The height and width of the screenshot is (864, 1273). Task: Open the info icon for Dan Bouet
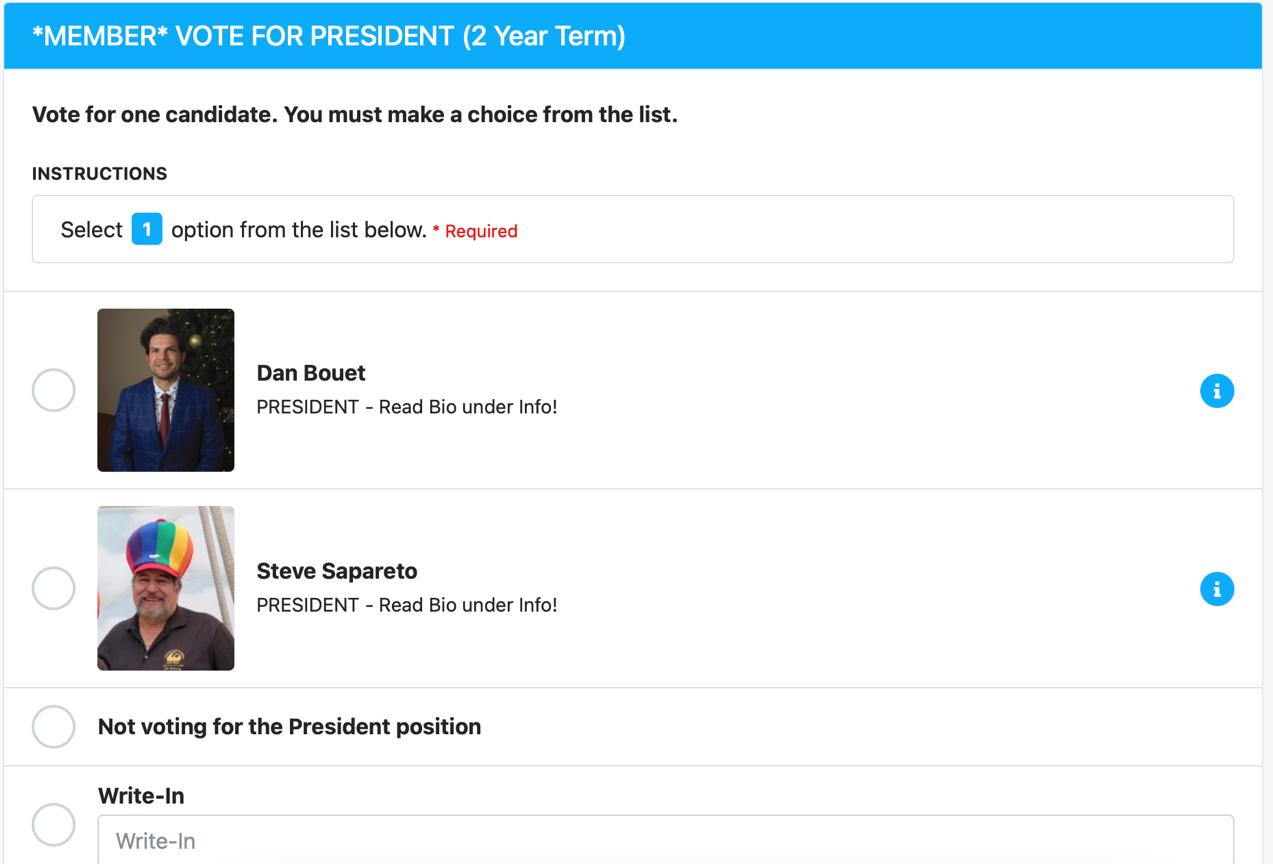coord(1216,391)
